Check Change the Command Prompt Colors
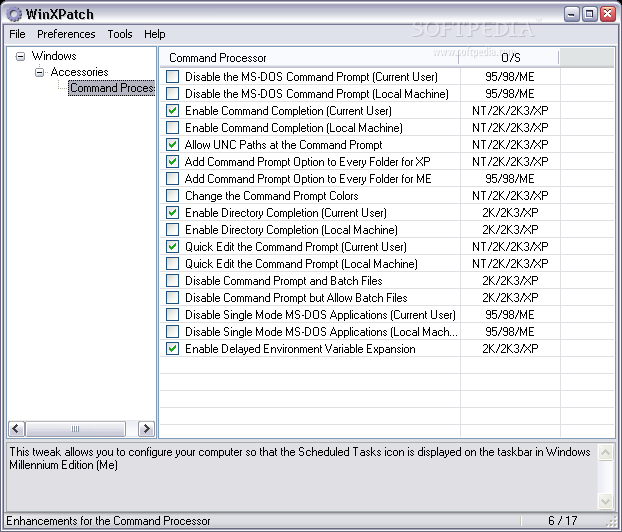The height and width of the screenshot is (532, 622). click(x=173, y=196)
